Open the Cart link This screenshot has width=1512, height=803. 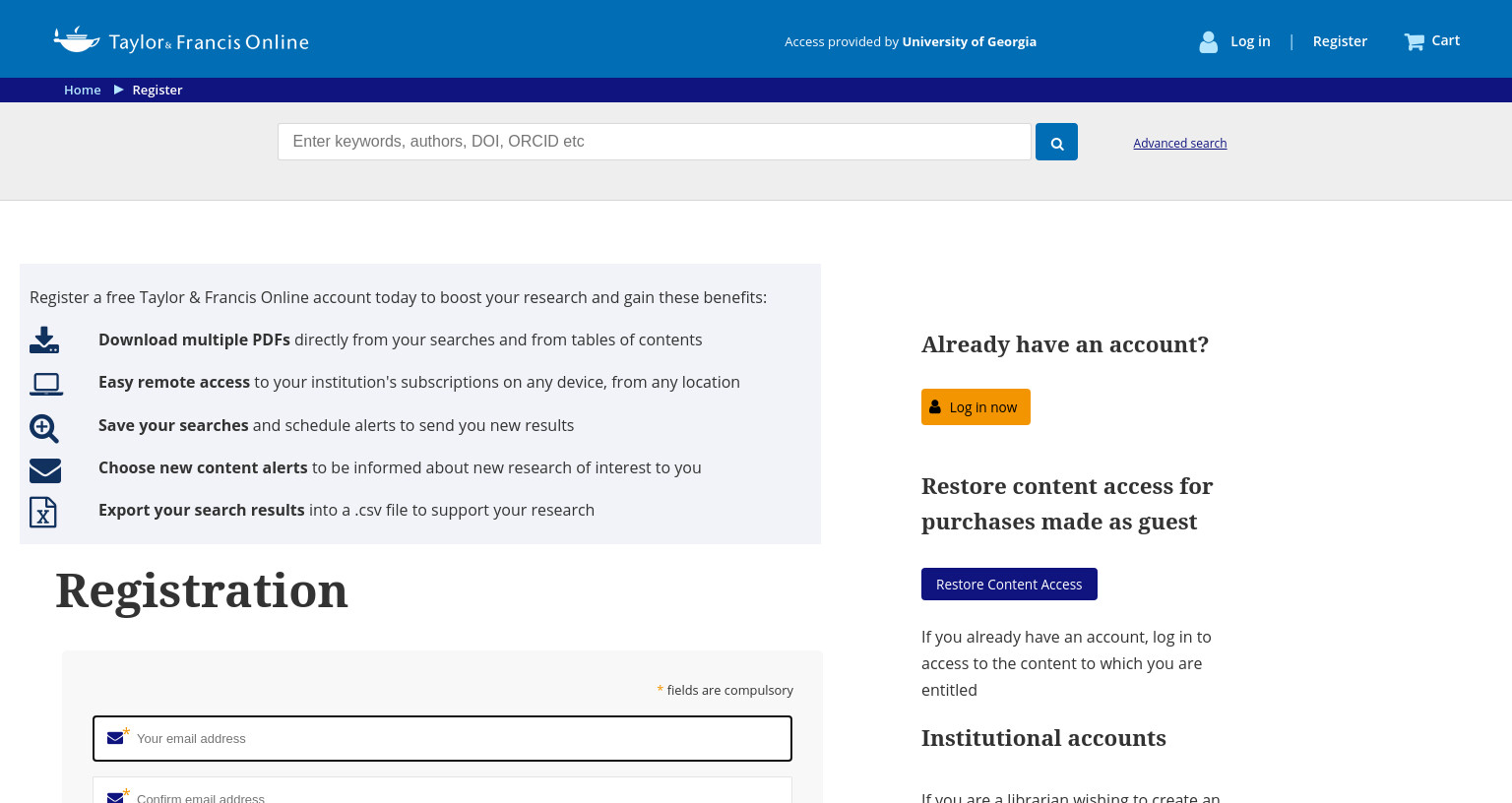(x=1445, y=40)
